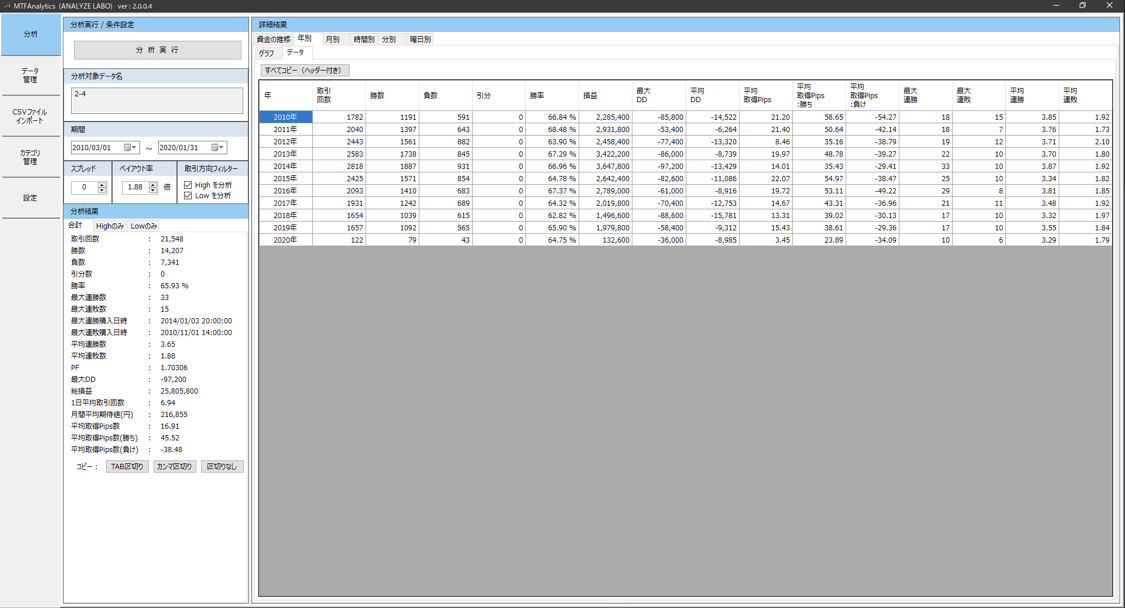Viewport: 1125px width, 608px height.
Task: Click the 最大連勝 column header
Action: tap(926, 95)
